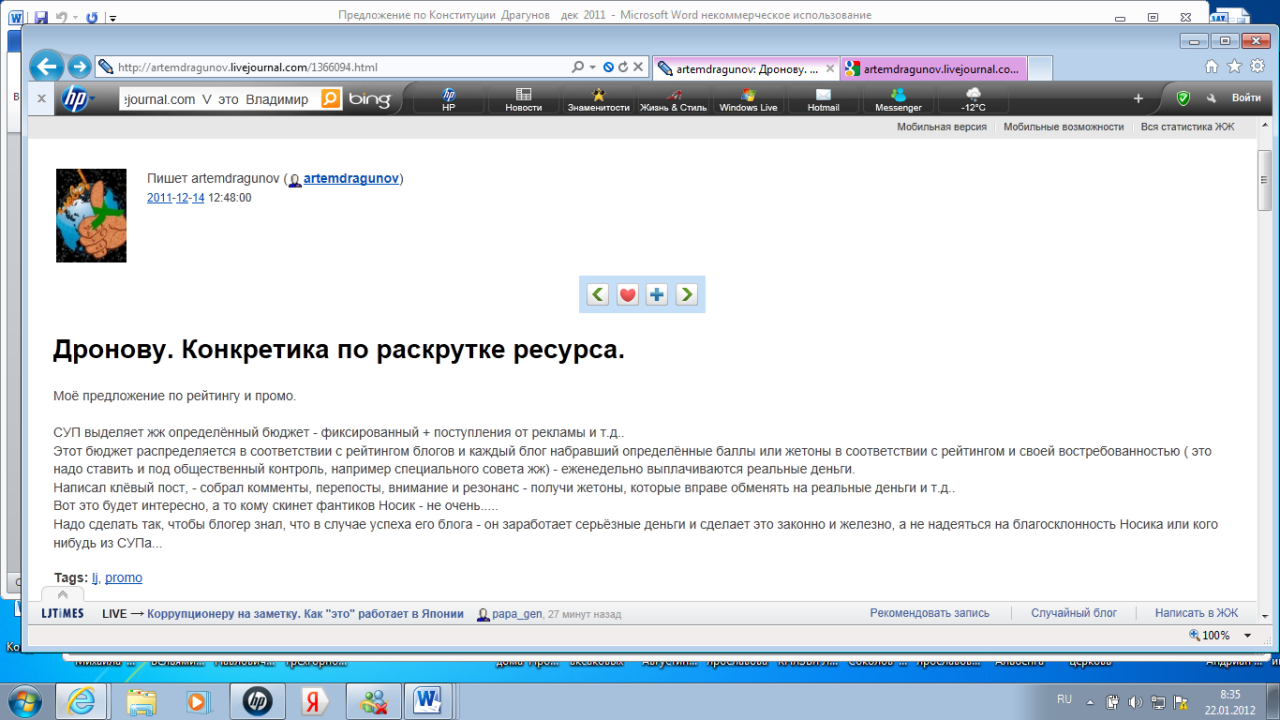Screen dimensions: 1280x720
Task: Open Коррупционеру на заметку LJTimes headline
Action: [305, 613]
